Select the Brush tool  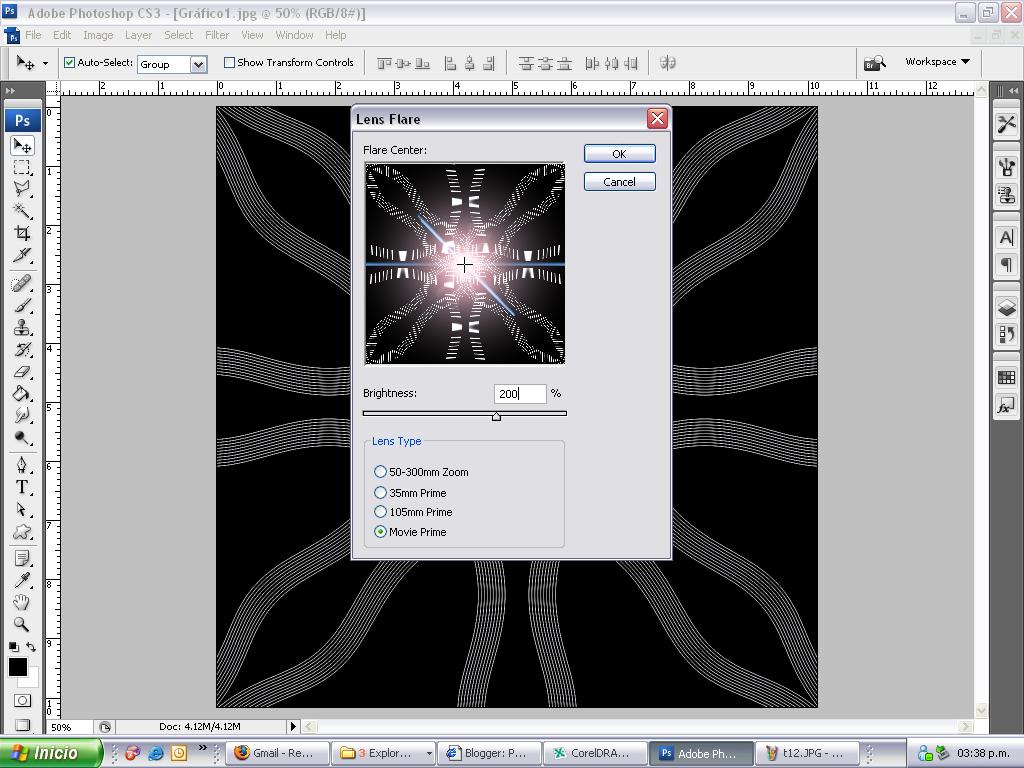pyautogui.click(x=22, y=305)
